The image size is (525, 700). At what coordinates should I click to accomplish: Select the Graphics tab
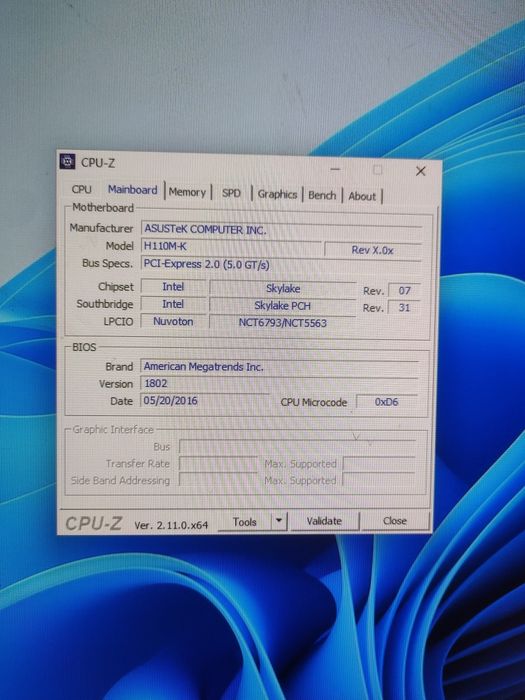click(x=277, y=194)
